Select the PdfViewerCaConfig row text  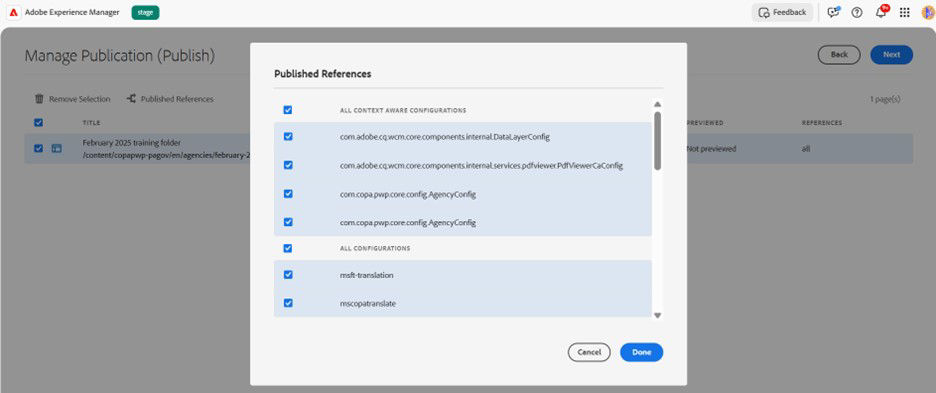pos(481,165)
